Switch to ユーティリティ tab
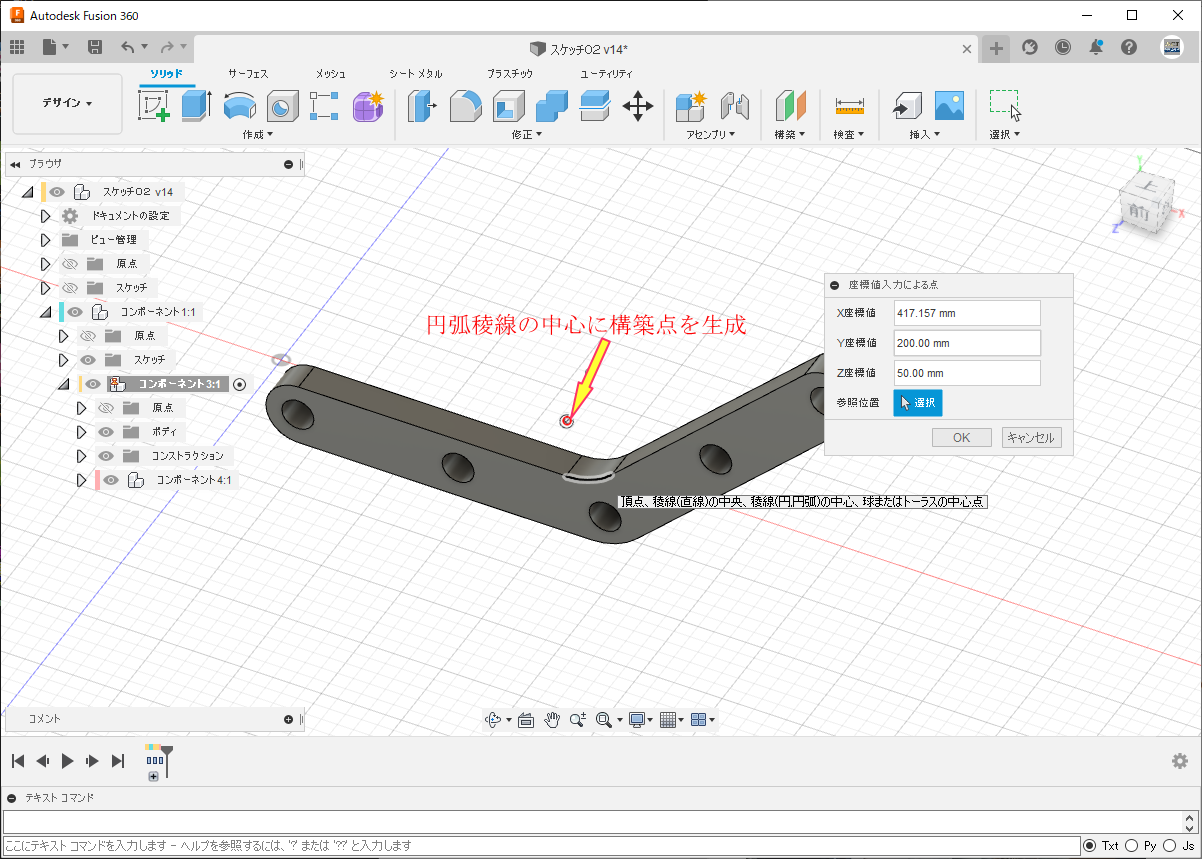The image size is (1202, 859). coord(607,74)
